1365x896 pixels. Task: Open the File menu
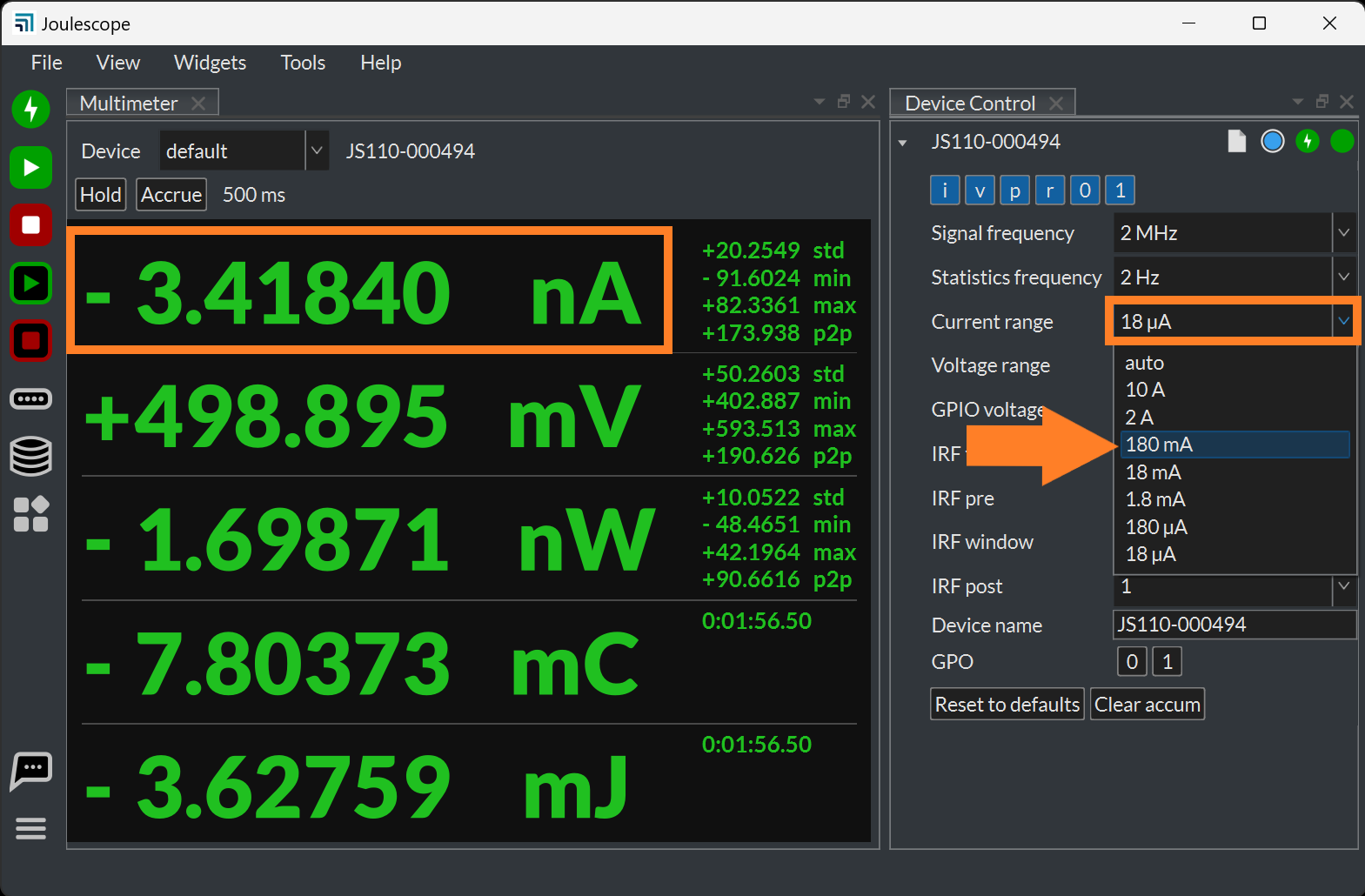(x=47, y=63)
